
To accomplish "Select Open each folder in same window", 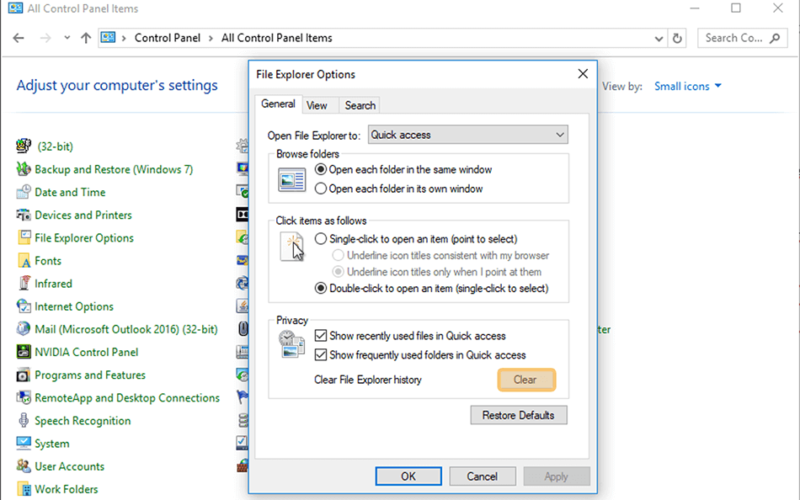I will tap(320, 169).
